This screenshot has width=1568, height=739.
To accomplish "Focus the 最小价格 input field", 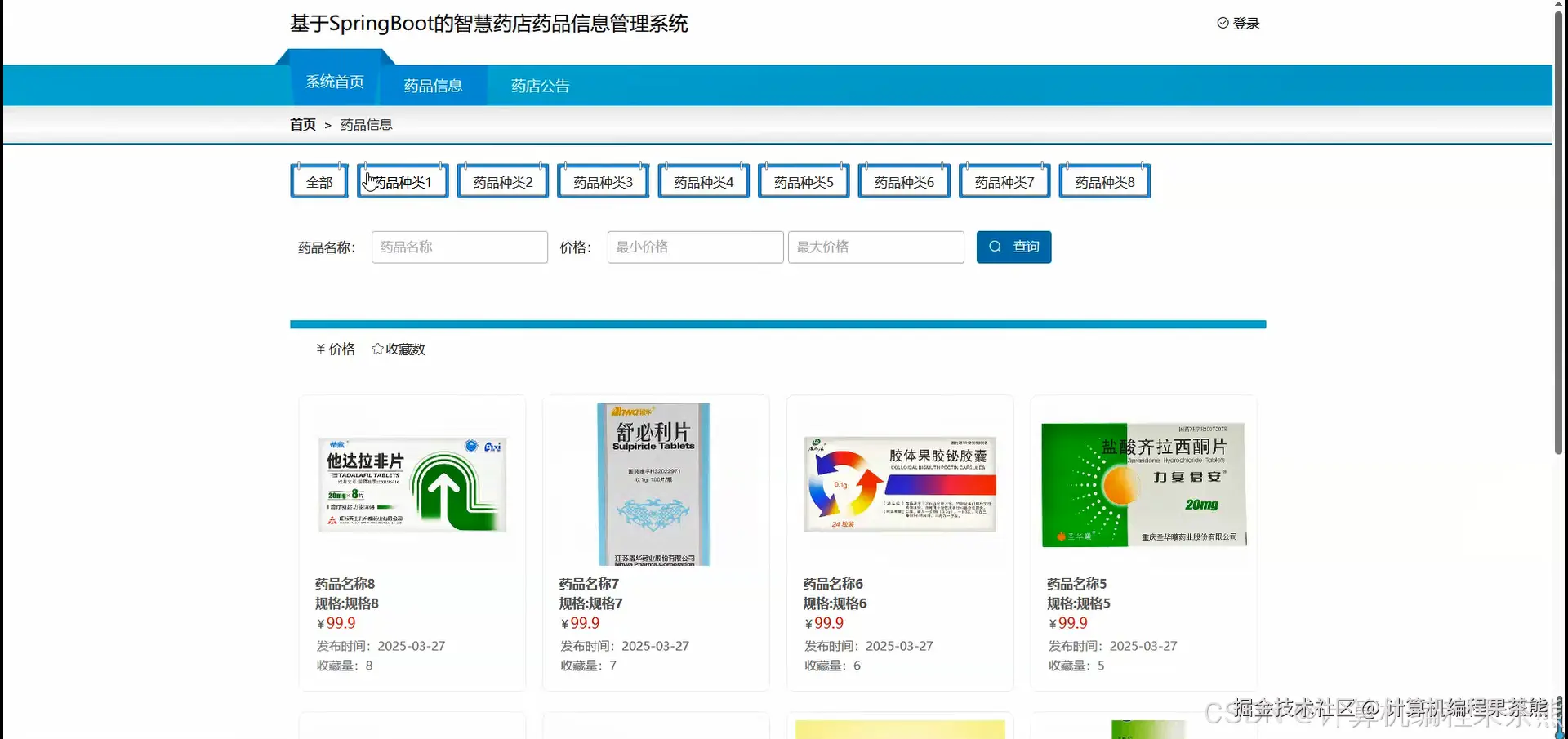I will click(696, 247).
